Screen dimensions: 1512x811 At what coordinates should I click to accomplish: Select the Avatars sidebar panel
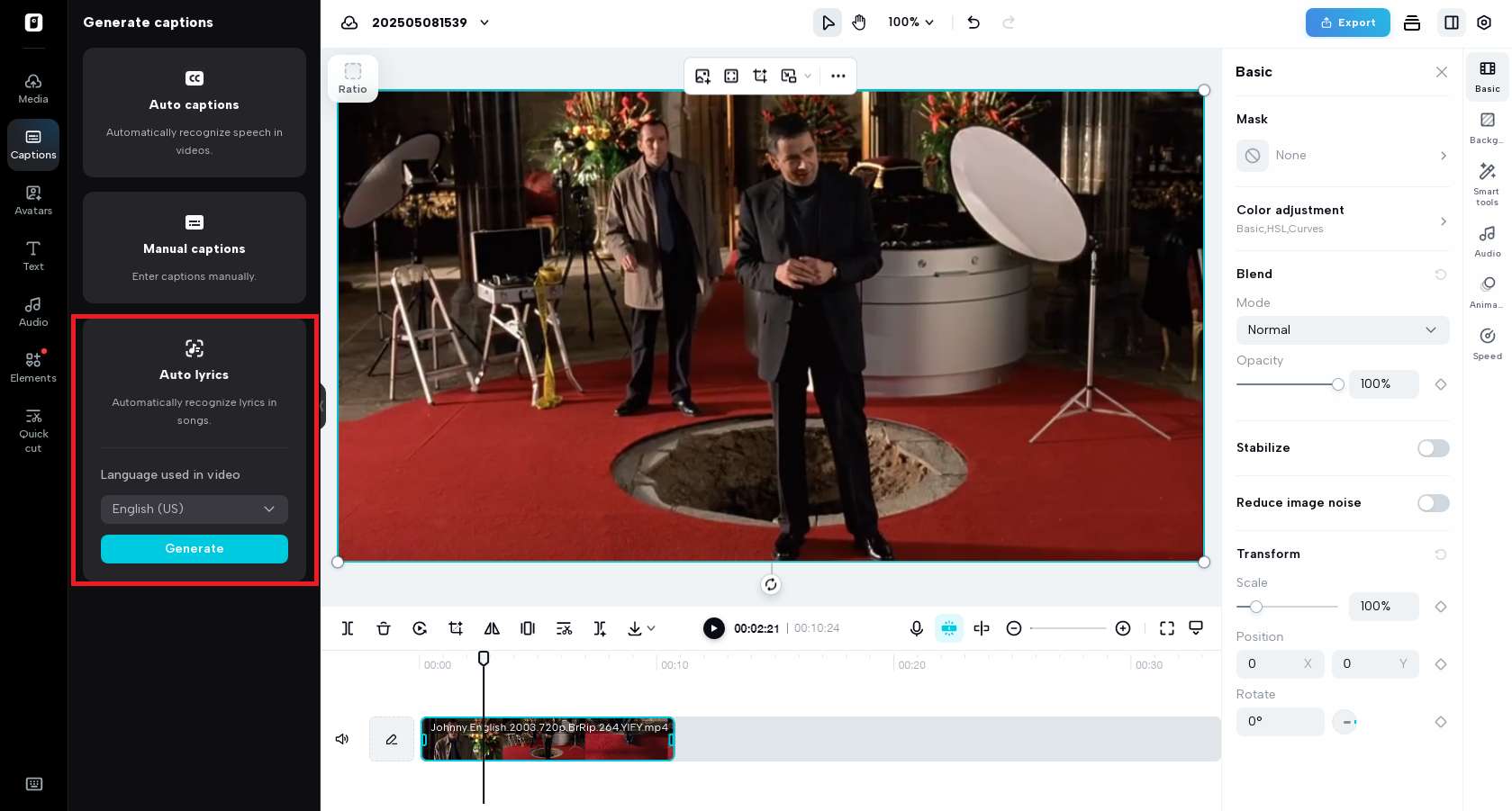(33, 199)
